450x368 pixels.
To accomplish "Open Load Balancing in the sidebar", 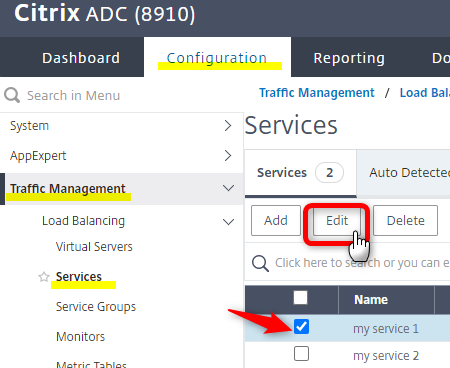I will (83, 221).
